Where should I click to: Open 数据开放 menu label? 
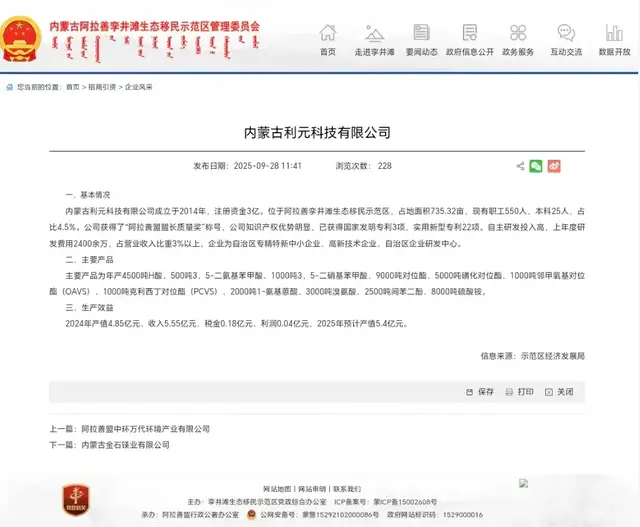click(614, 52)
